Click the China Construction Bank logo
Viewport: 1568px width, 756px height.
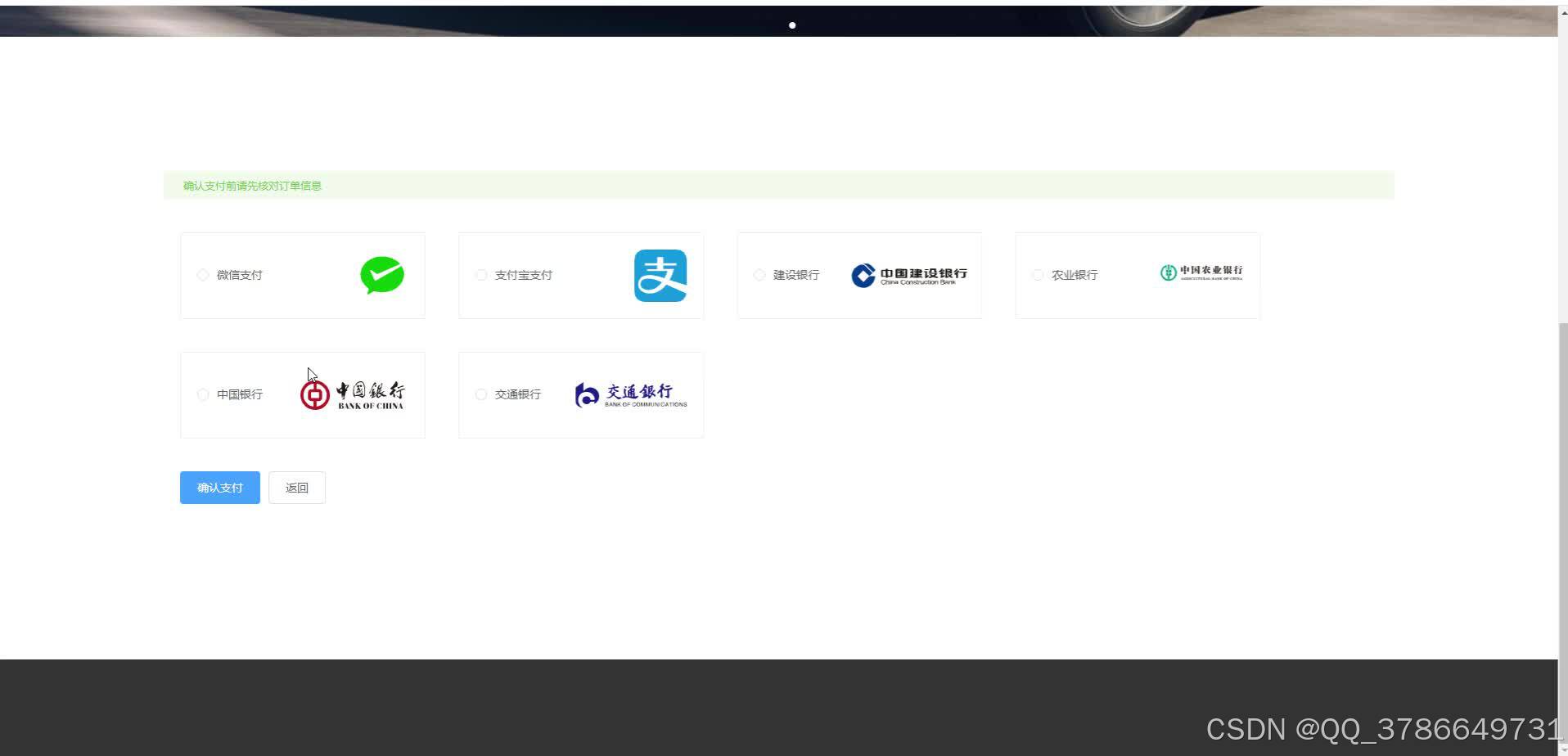coord(909,276)
